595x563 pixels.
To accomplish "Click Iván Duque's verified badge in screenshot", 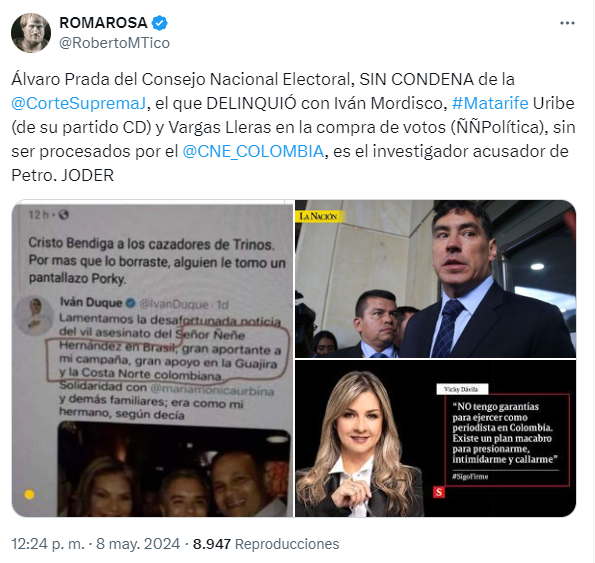I will click(x=131, y=303).
